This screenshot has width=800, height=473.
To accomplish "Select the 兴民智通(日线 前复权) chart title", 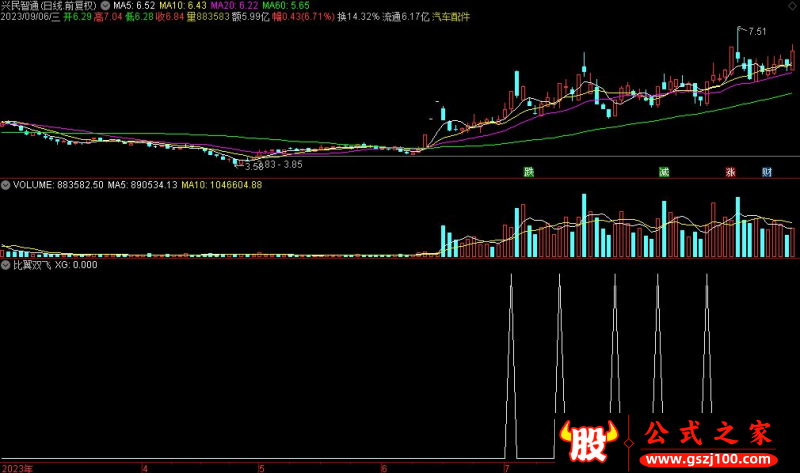I will click(x=48, y=6).
